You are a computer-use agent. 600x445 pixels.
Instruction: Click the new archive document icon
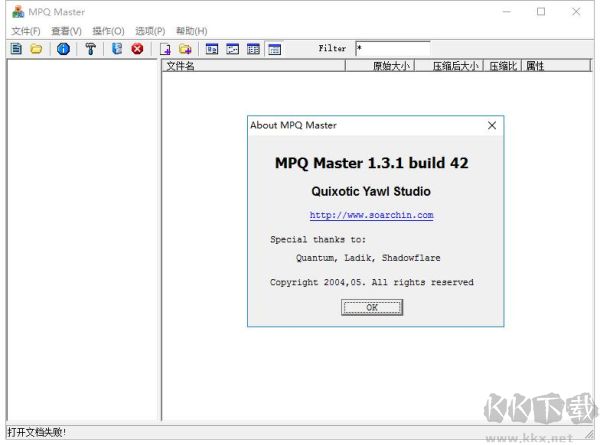point(16,49)
